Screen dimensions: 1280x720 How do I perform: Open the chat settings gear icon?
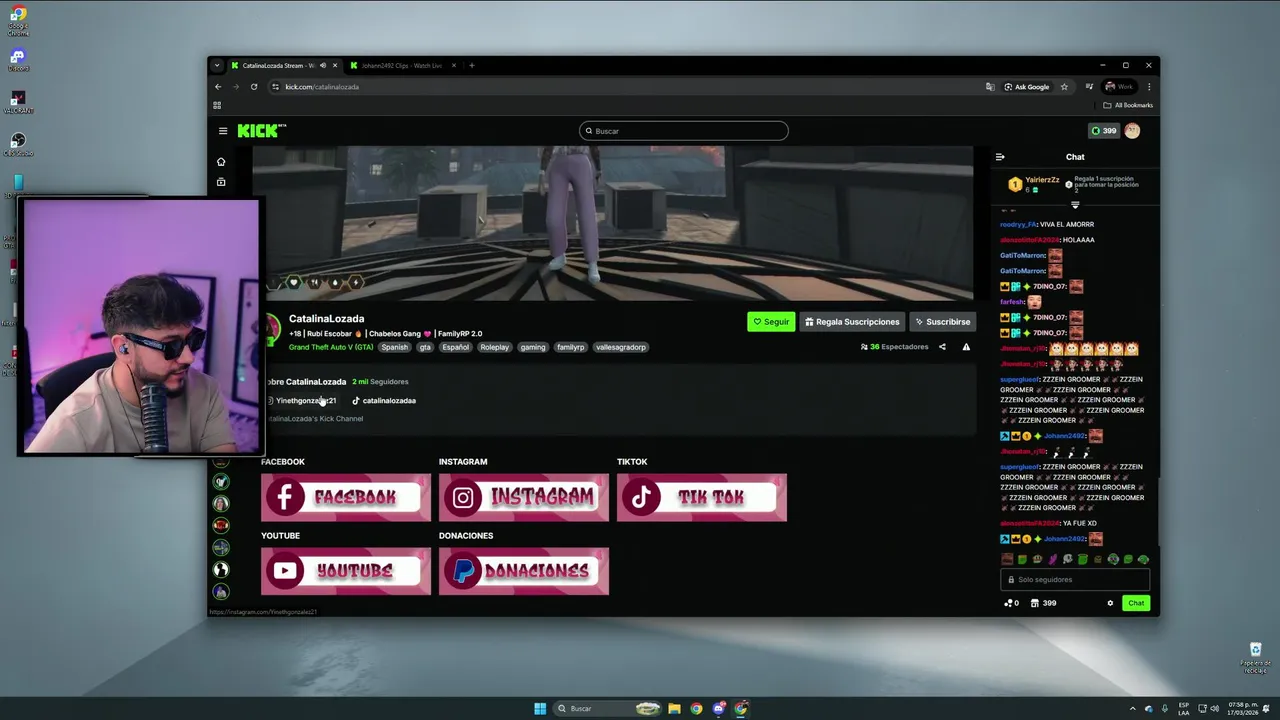[x=1110, y=603]
